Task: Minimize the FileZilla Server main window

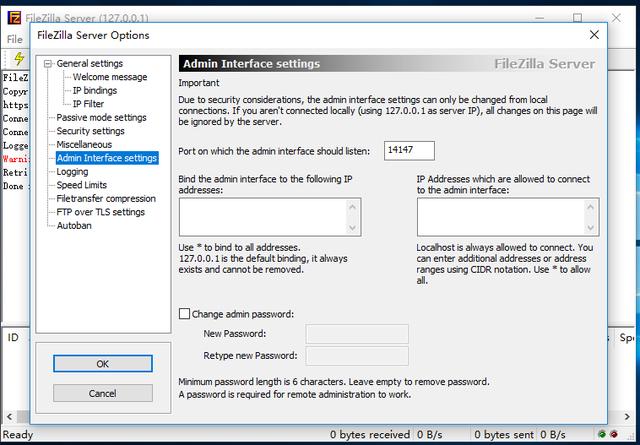Action: pos(540,18)
